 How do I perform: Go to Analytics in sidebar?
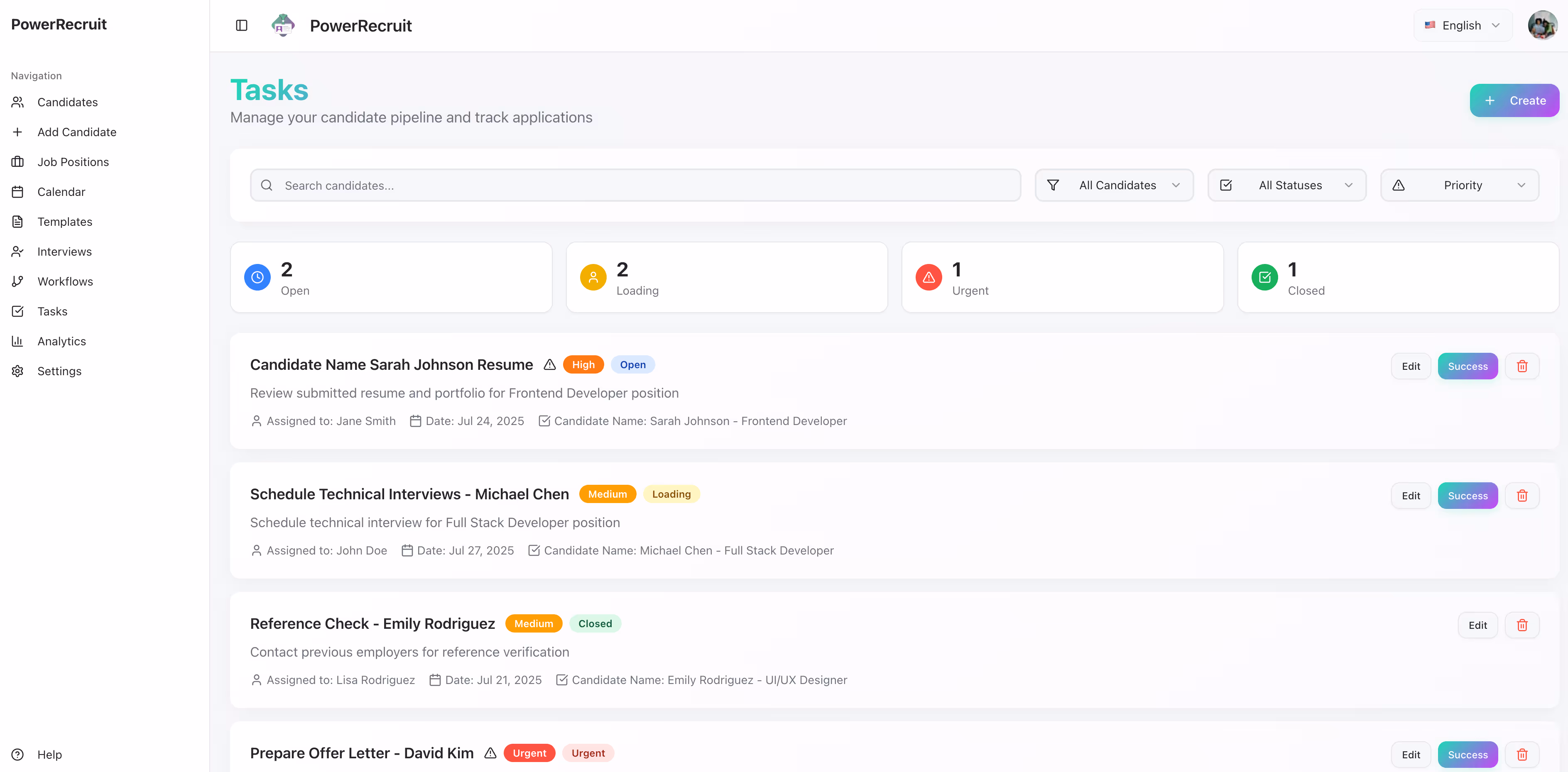click(61, 341)
